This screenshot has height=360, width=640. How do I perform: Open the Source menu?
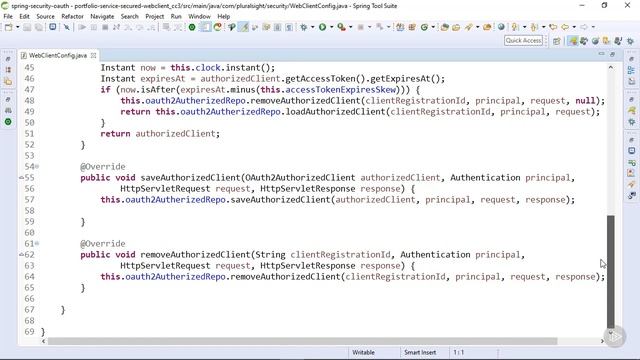click(x=45, y=16)
